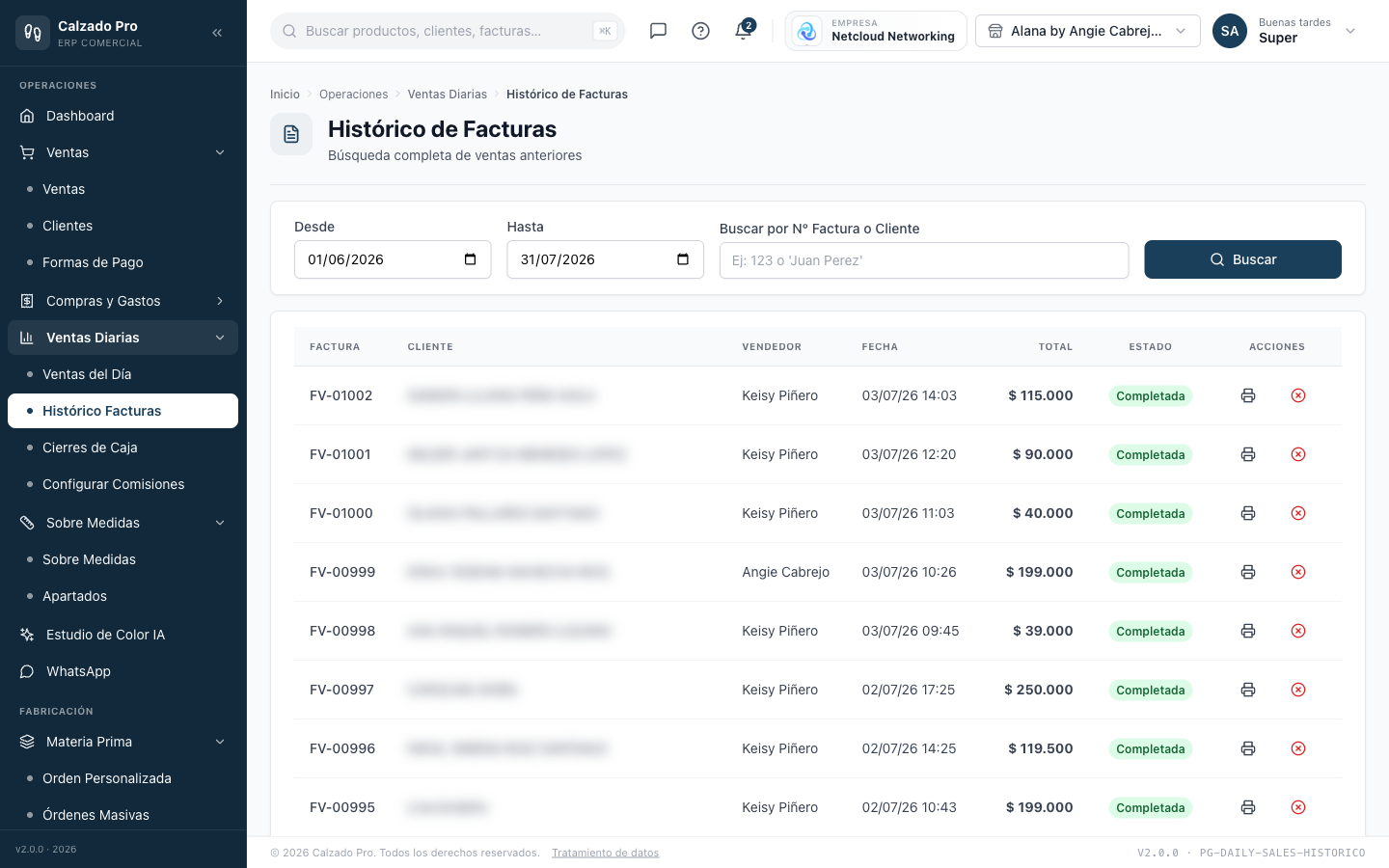Screen dimensions: 1389x868
Task: Click the Buscar search button
Action: tap(1242, 259)
